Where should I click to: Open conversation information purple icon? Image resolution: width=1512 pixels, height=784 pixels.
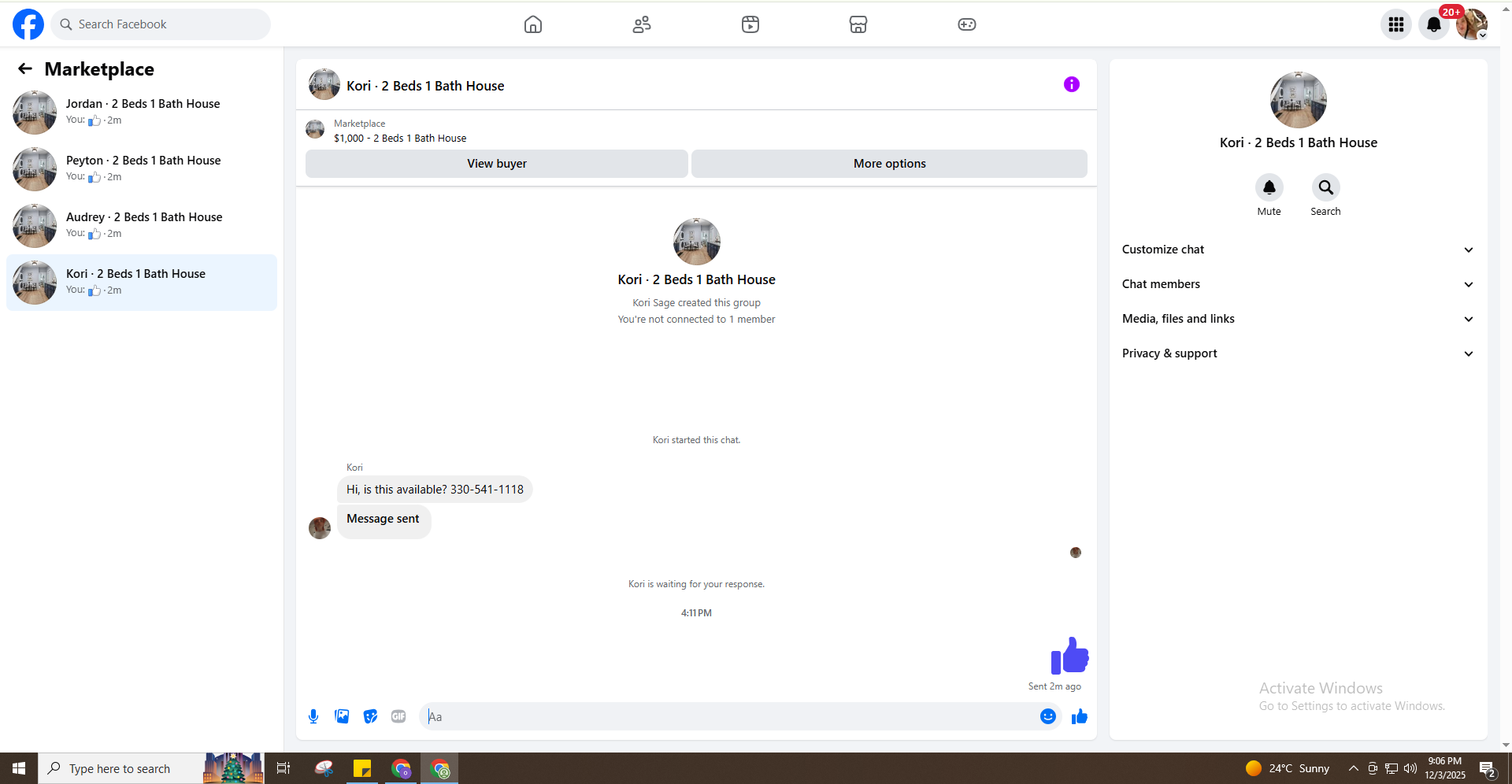(x=1072, y=84)
